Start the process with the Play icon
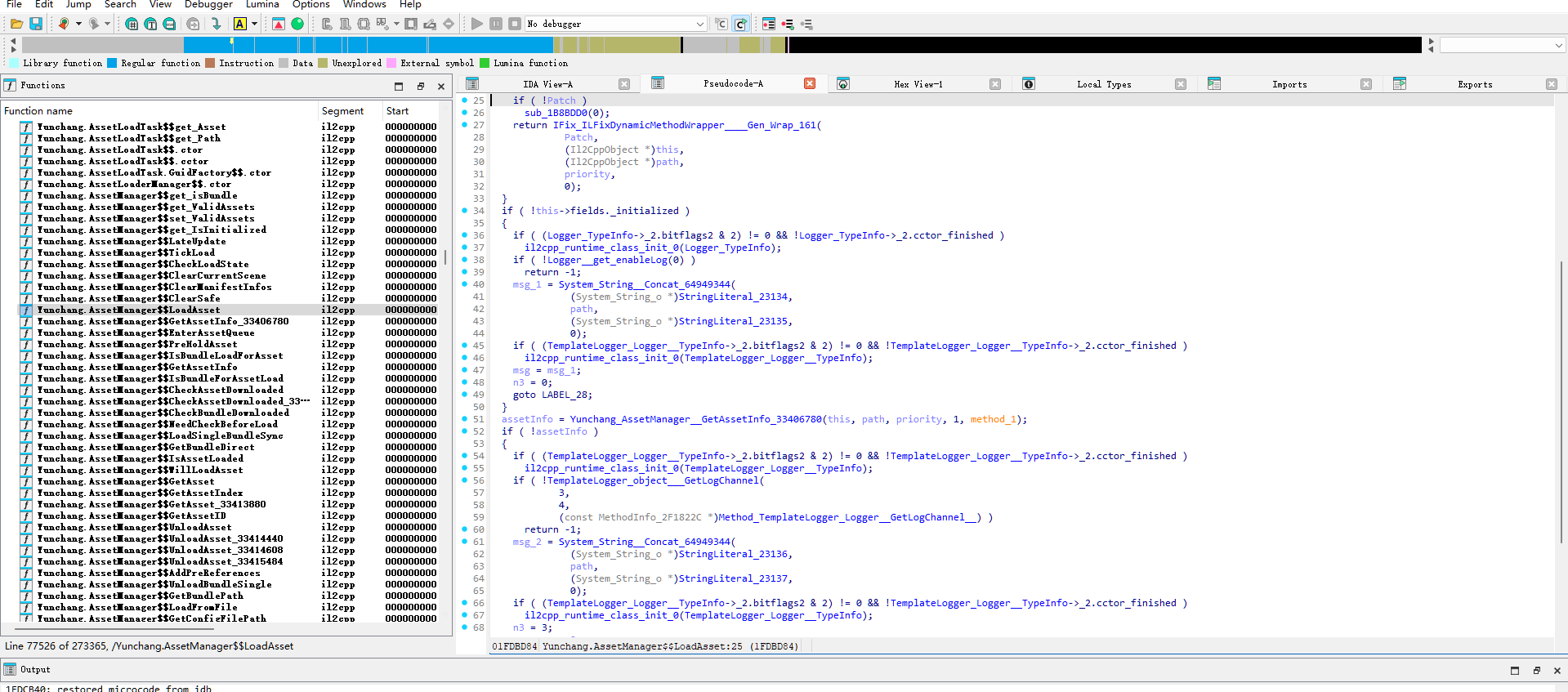 pos(477,24)
